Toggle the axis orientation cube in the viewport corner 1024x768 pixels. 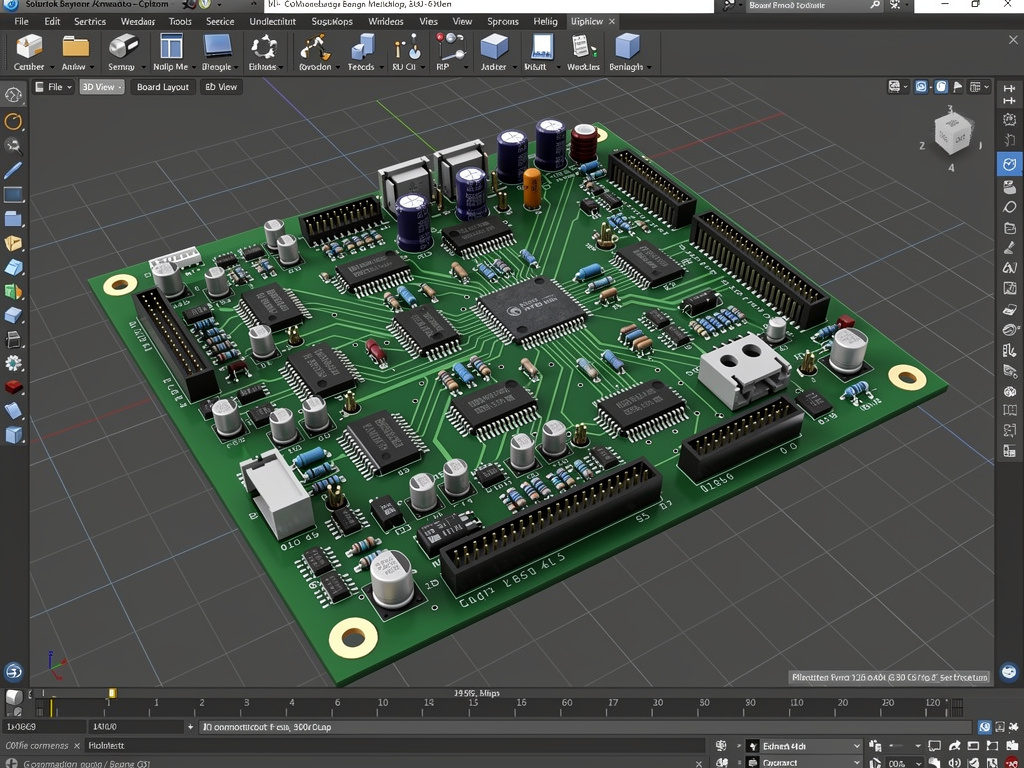pos(948,135)
